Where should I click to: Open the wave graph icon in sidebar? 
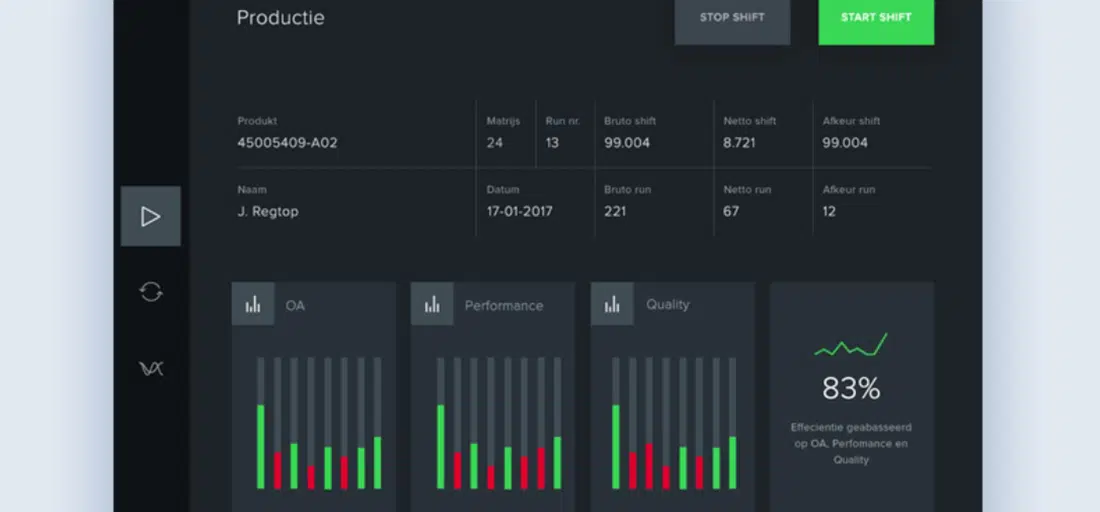tap(150, 369)
